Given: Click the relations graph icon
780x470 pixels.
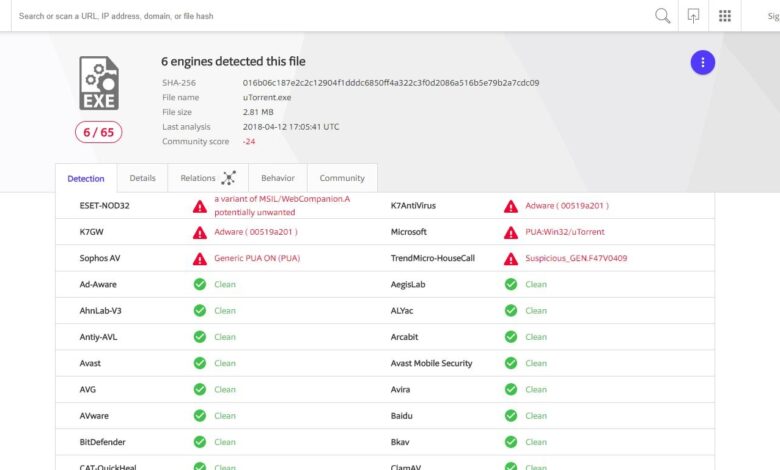Looking at the screenshot, I should pyautogui.click(x=229, y=178).
